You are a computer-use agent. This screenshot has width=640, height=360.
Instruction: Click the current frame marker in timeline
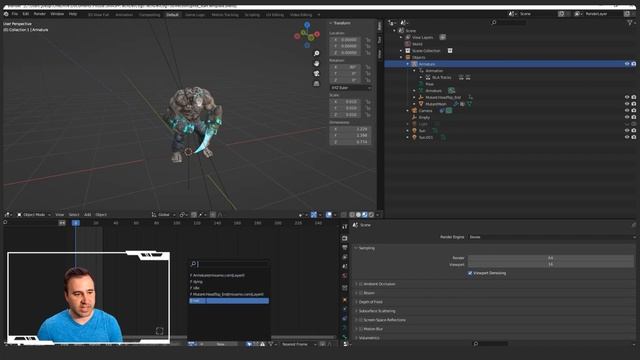[x=76, y=223]
